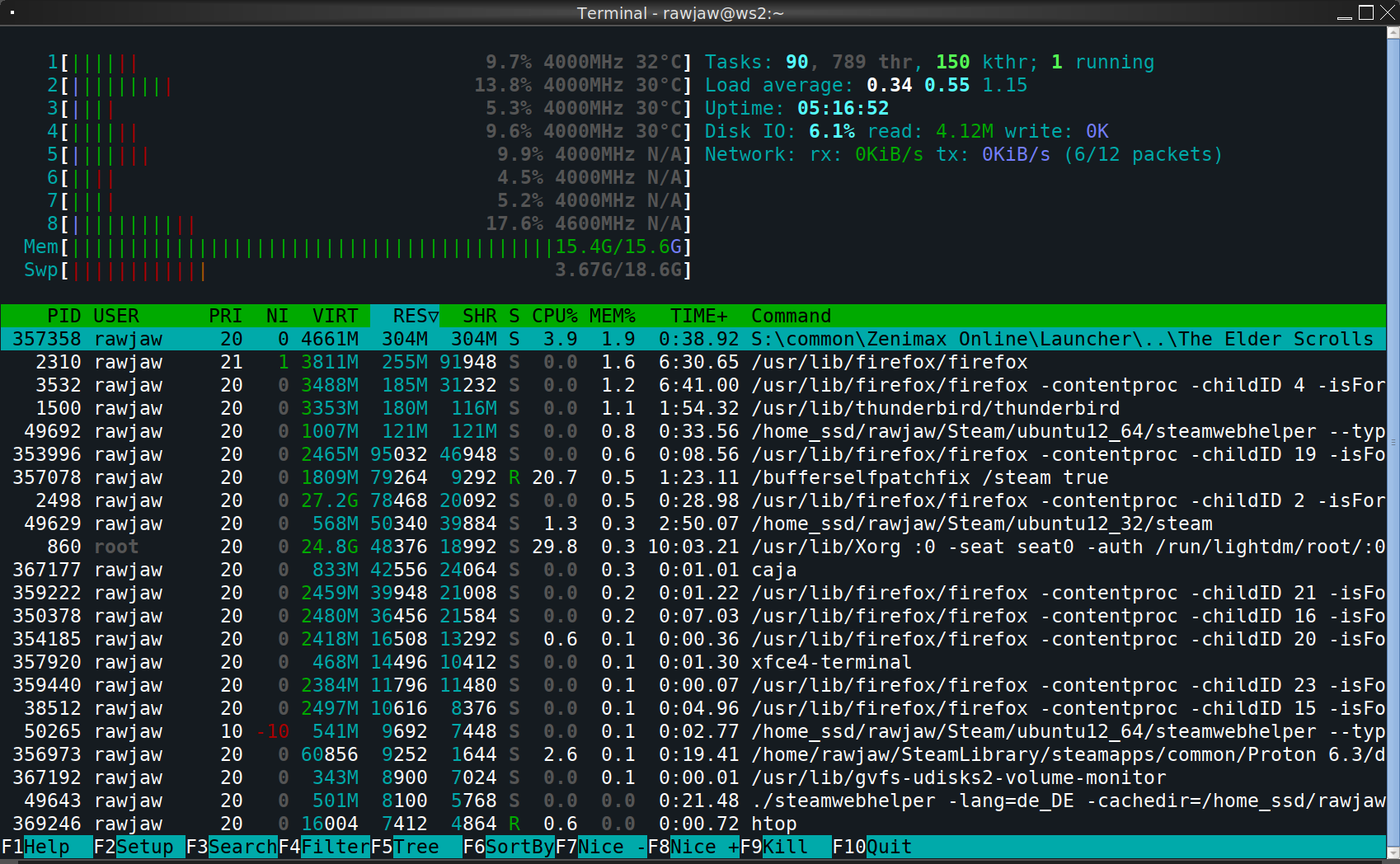1400x864 pixels.
Task: Select the gvfs-udisks2-volume-monitor process row
Action: point(693,777)
